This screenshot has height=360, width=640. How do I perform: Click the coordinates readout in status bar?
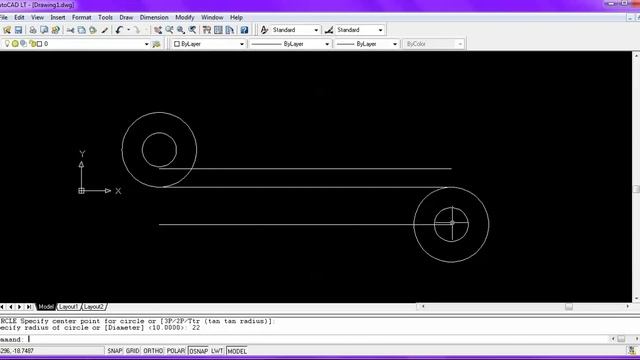(x=51, y=351)
